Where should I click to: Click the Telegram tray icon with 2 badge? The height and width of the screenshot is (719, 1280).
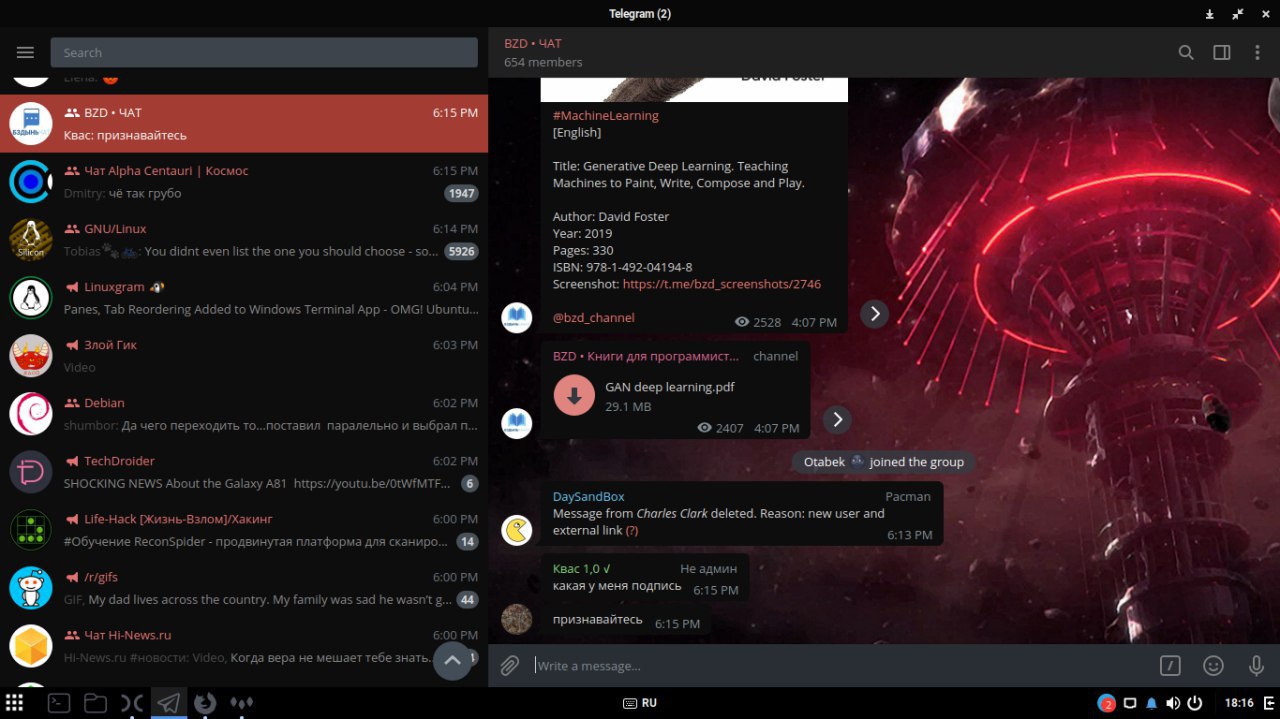1107,703
